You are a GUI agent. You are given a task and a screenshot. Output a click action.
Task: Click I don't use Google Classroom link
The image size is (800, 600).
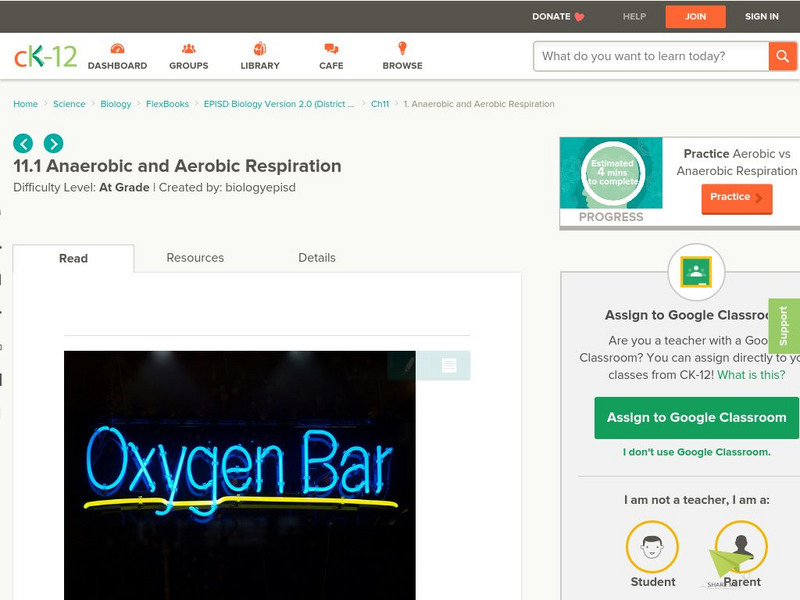click(696, 452)
